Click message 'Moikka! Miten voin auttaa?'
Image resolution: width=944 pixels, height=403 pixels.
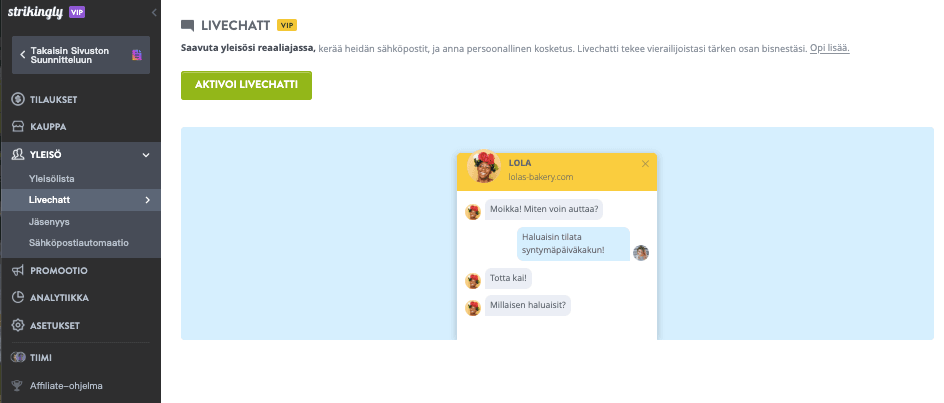pos(544,209)
